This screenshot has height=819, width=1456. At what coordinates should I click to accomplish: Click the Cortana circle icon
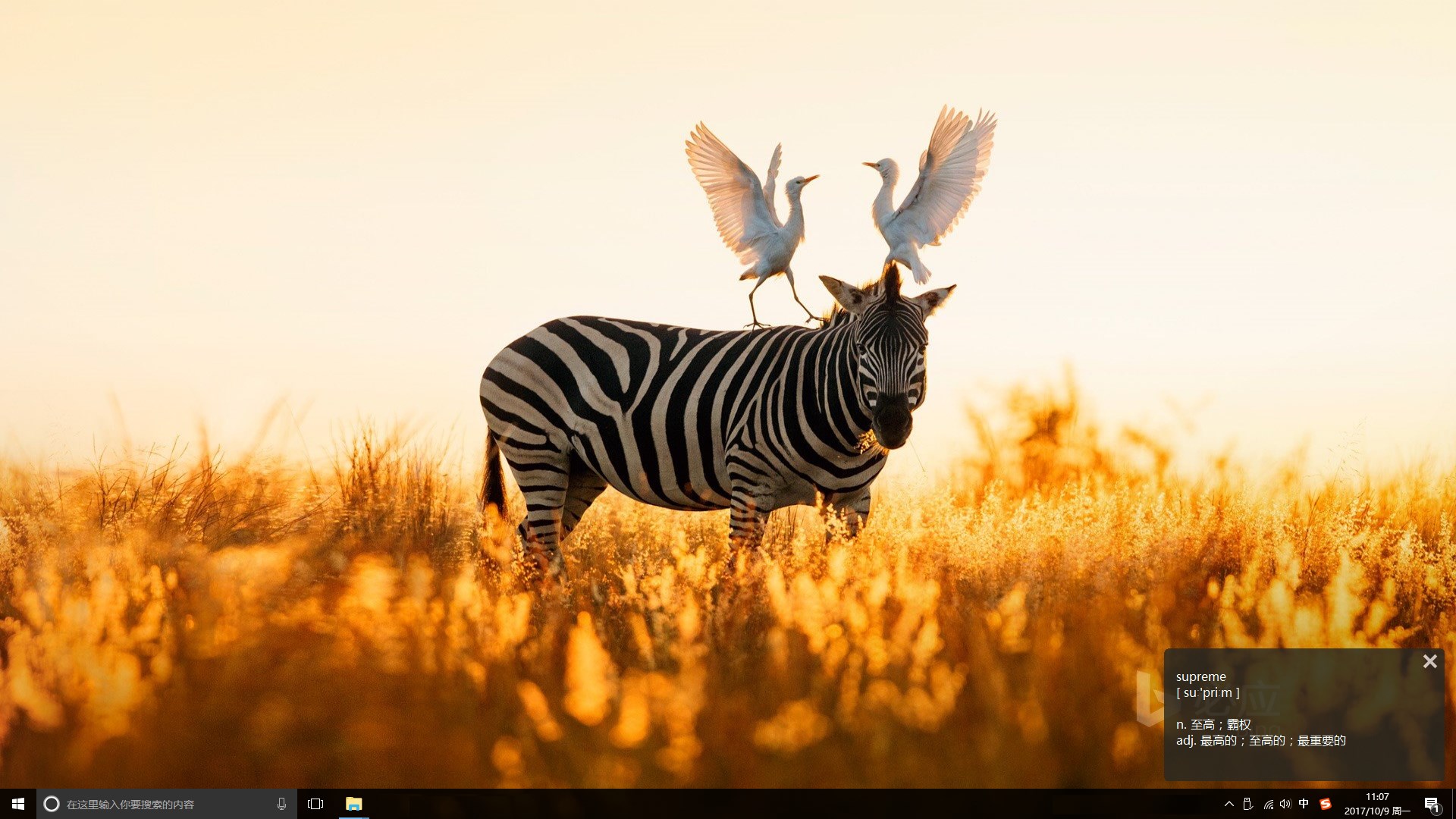(52, 804)
